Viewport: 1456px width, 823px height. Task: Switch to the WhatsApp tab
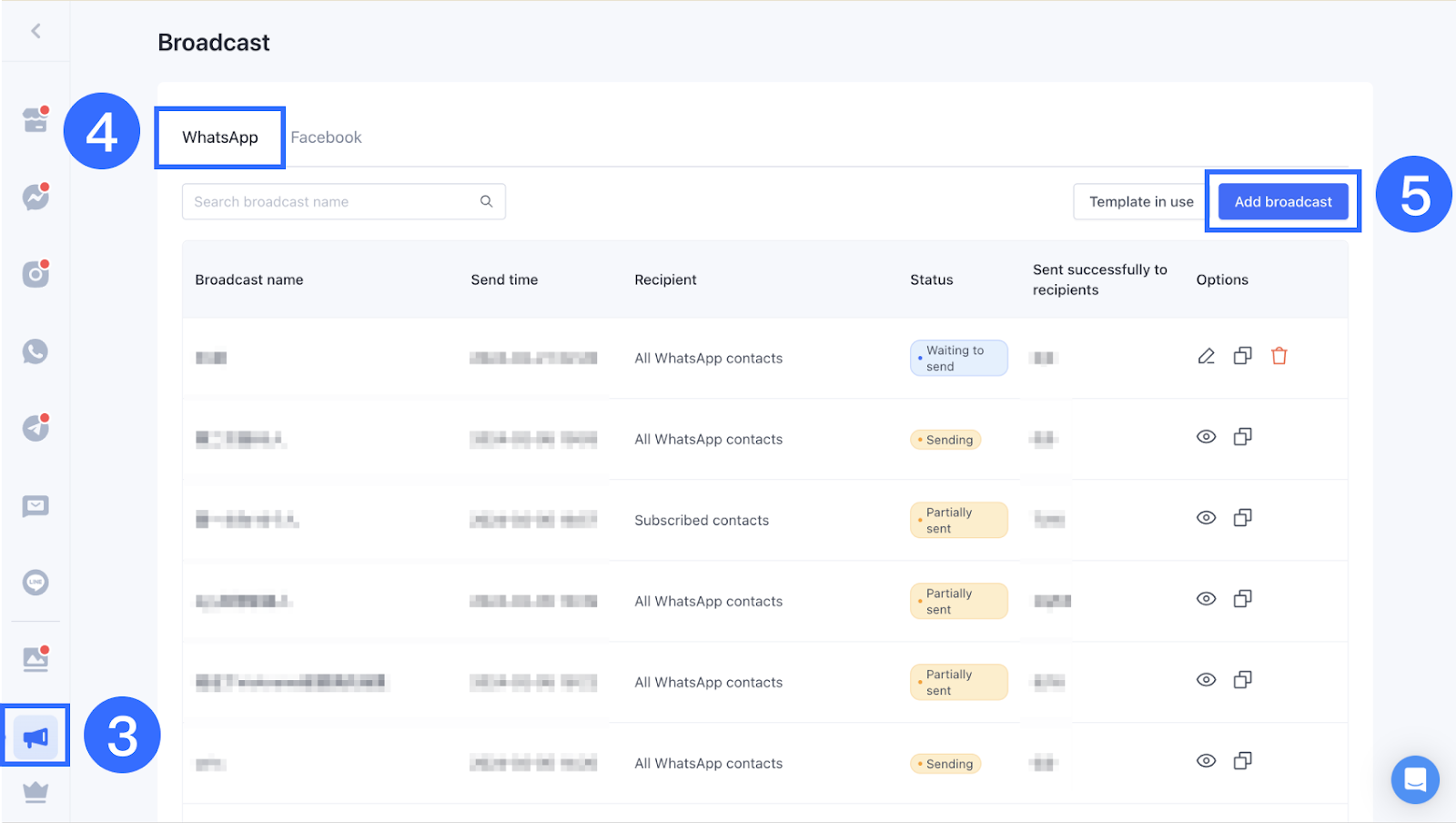pyautogui.click(x=220, y=137)
